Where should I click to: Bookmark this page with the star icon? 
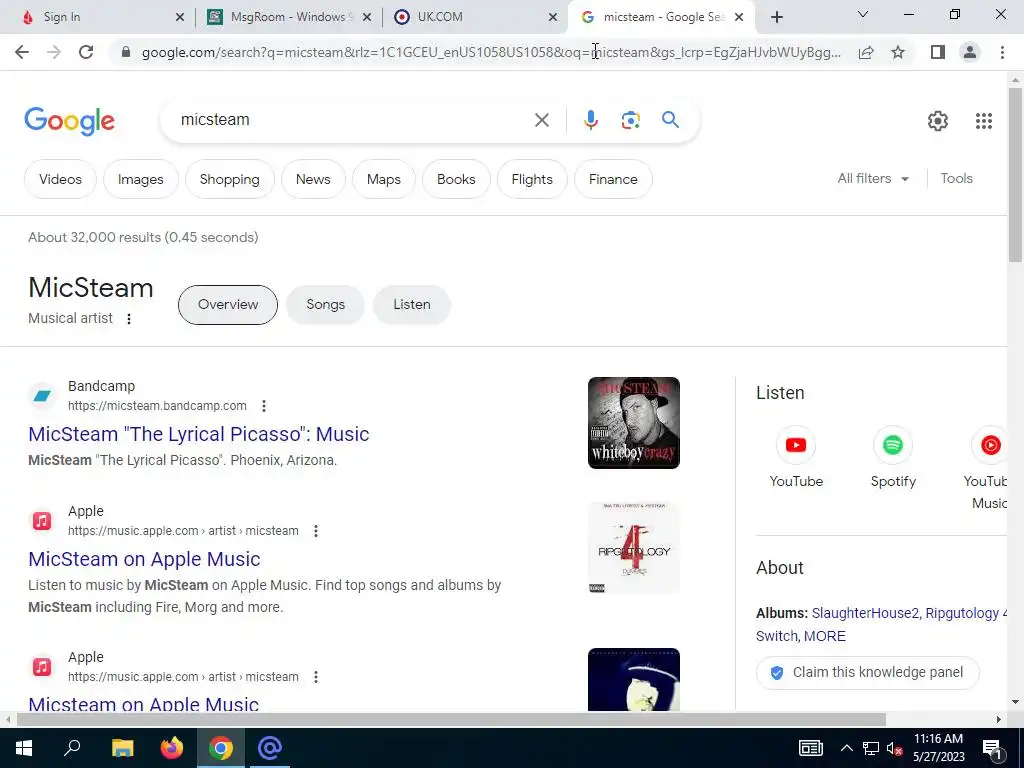tap(898, 52)
